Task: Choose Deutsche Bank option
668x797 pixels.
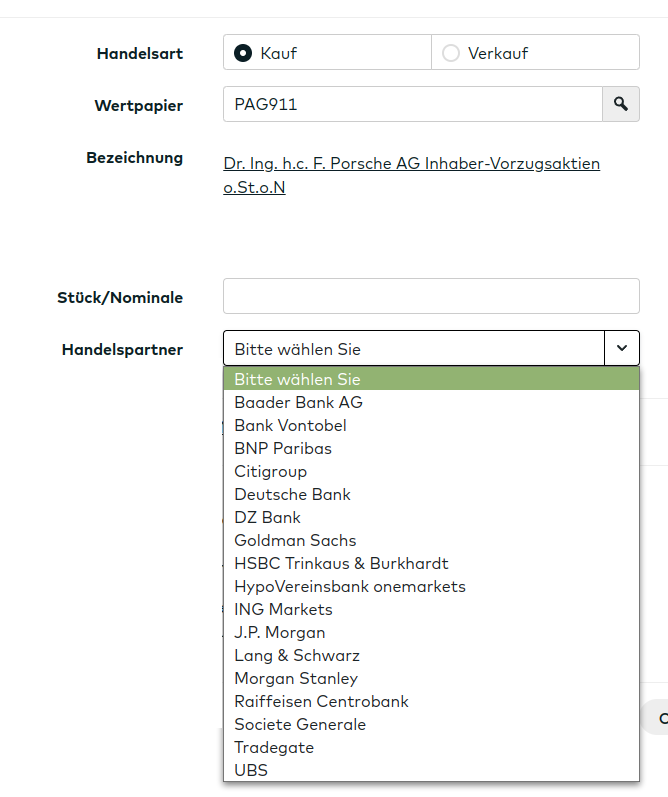Action: click(x=292, y=494)
